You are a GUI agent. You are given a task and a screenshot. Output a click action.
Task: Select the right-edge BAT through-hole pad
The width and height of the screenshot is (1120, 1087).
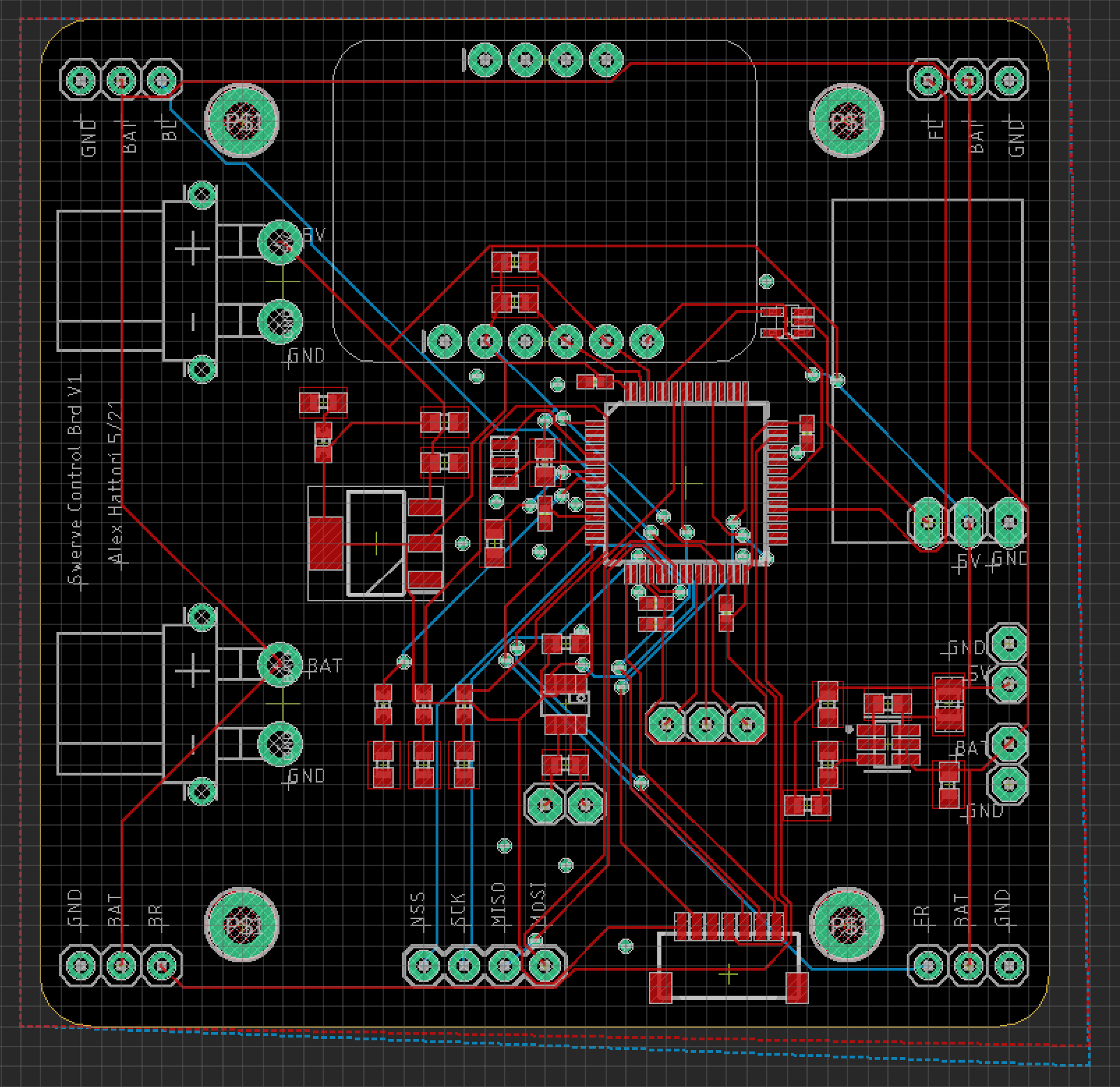pos(1008,743)
